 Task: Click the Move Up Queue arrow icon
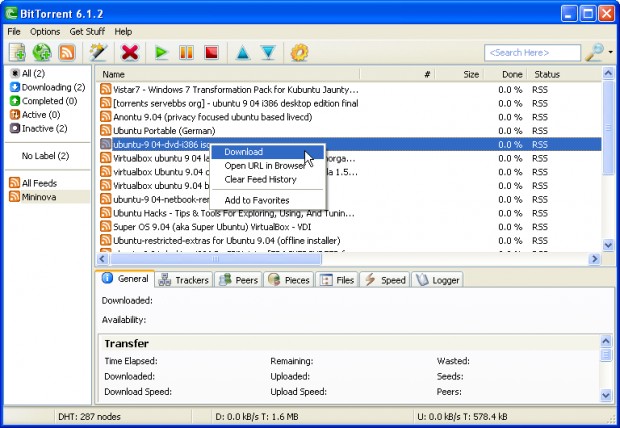243,53
